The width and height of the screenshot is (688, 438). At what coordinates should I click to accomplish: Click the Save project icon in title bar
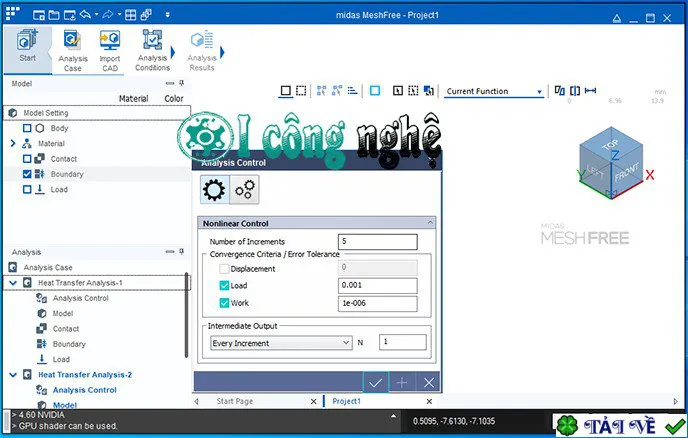tap(70, 15)
